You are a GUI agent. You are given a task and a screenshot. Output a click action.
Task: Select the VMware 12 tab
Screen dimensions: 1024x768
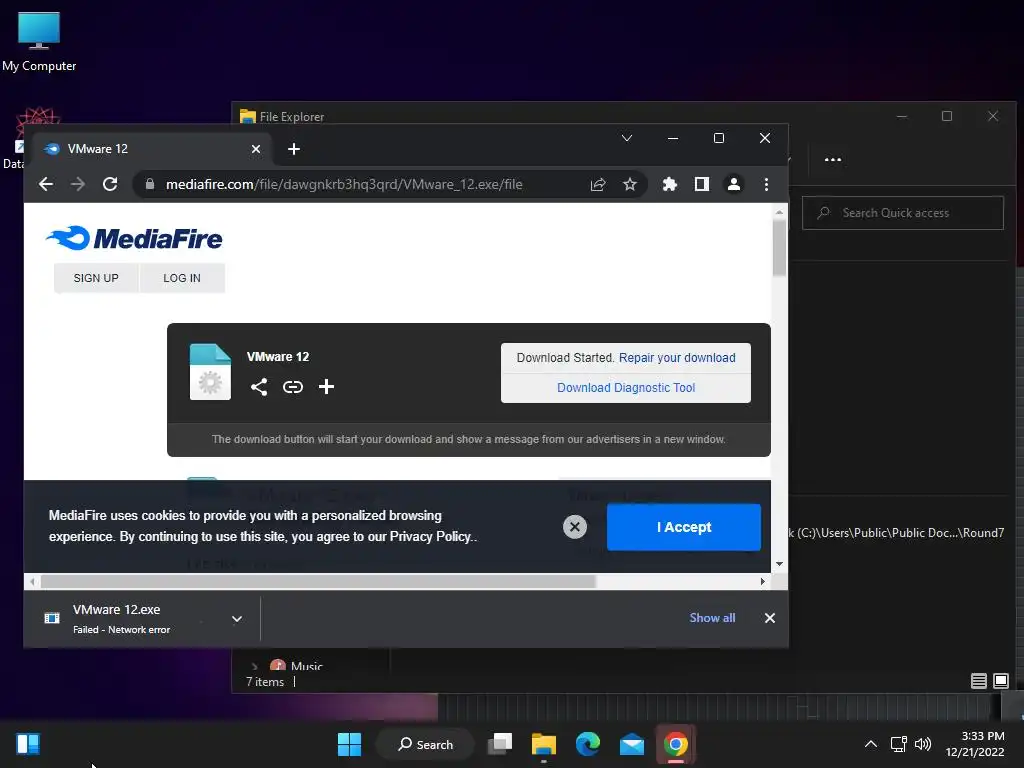point(152,149)
